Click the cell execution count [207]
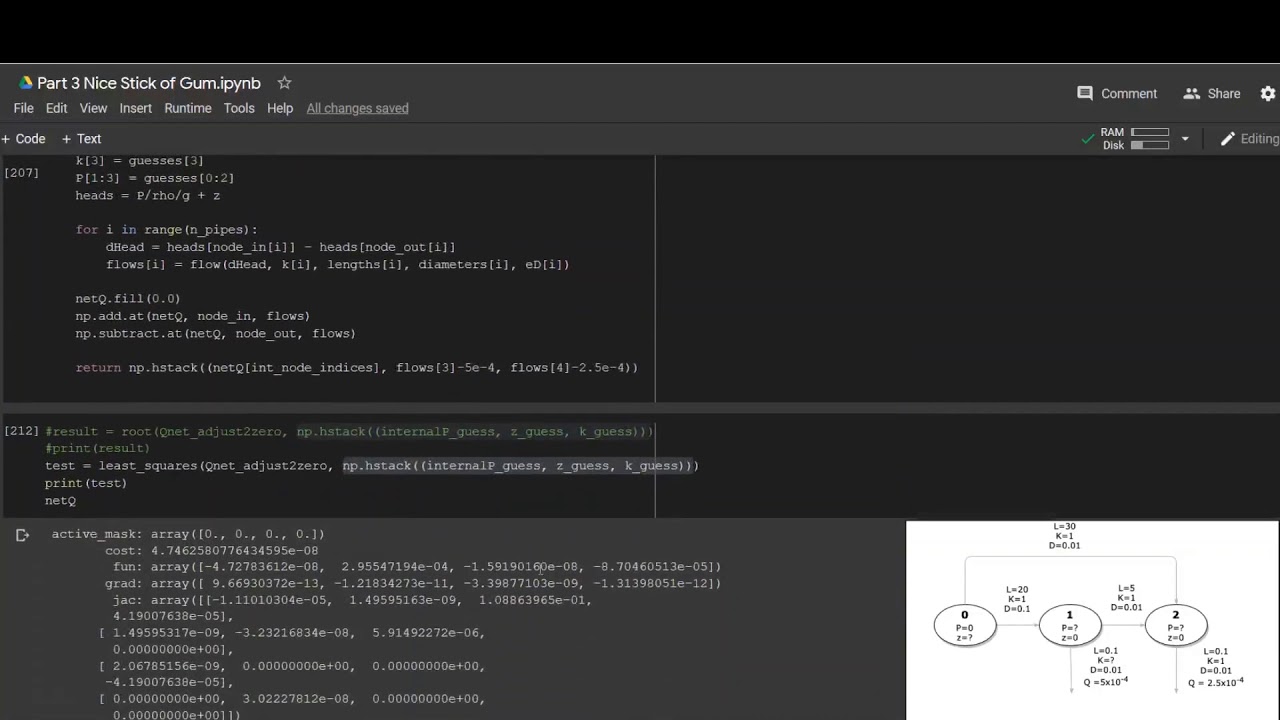 click(22, 173)
